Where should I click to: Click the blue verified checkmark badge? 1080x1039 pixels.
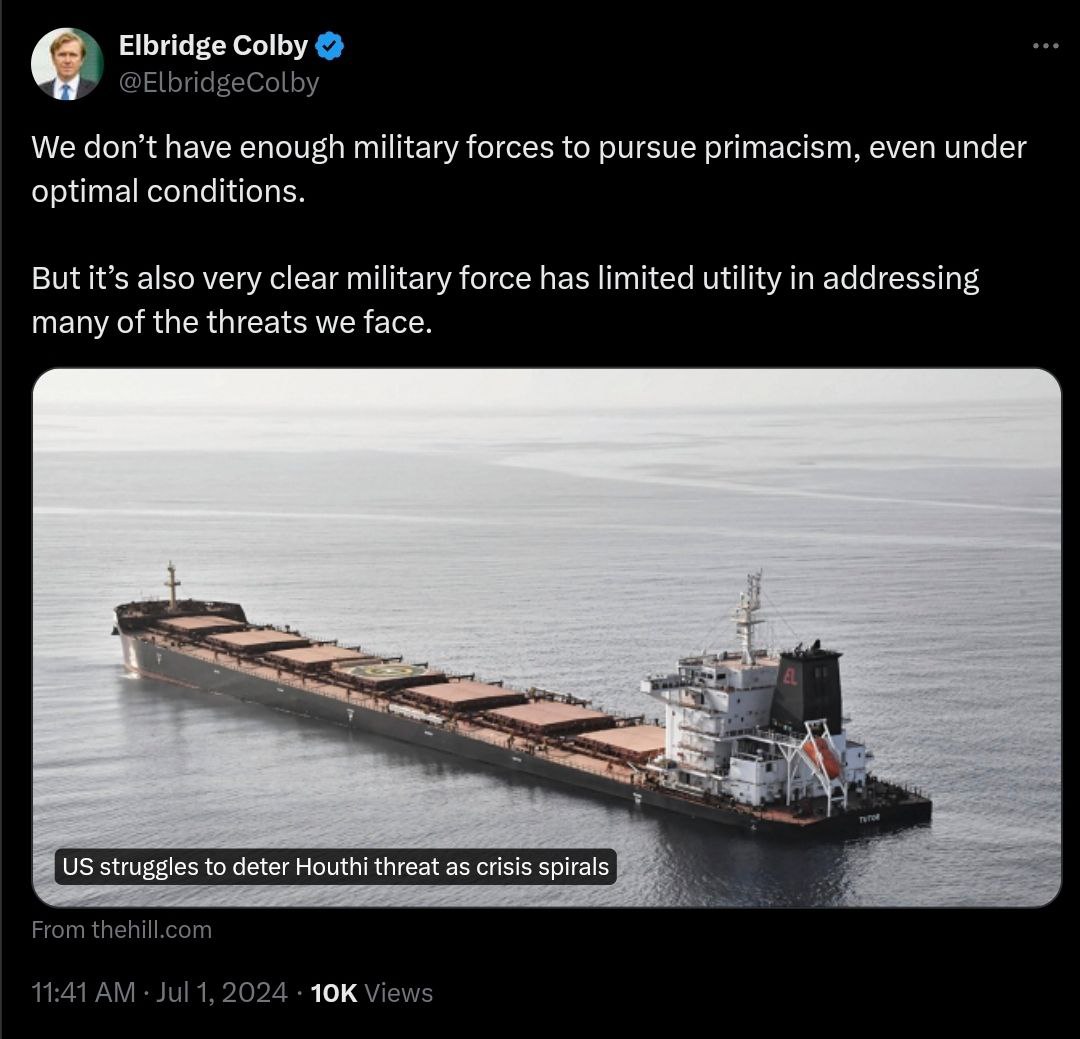click(x=331, y=46)
